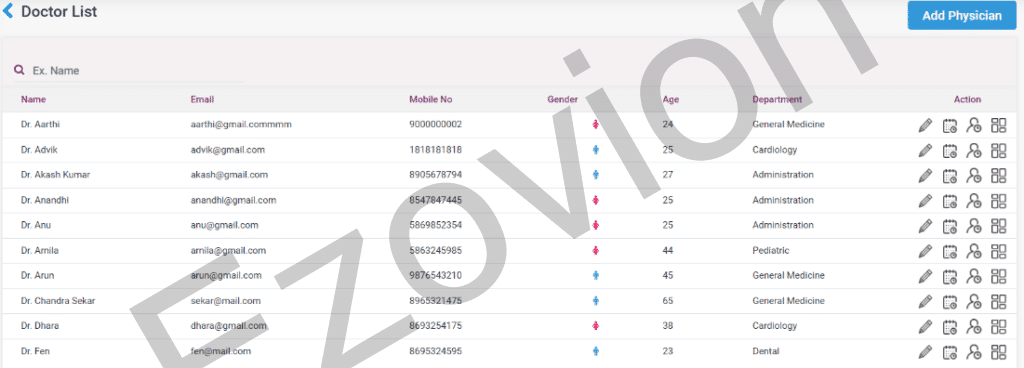Open calendar schedule for Dr. Fen
1024x368 pixels.
[x=950, y=352]
